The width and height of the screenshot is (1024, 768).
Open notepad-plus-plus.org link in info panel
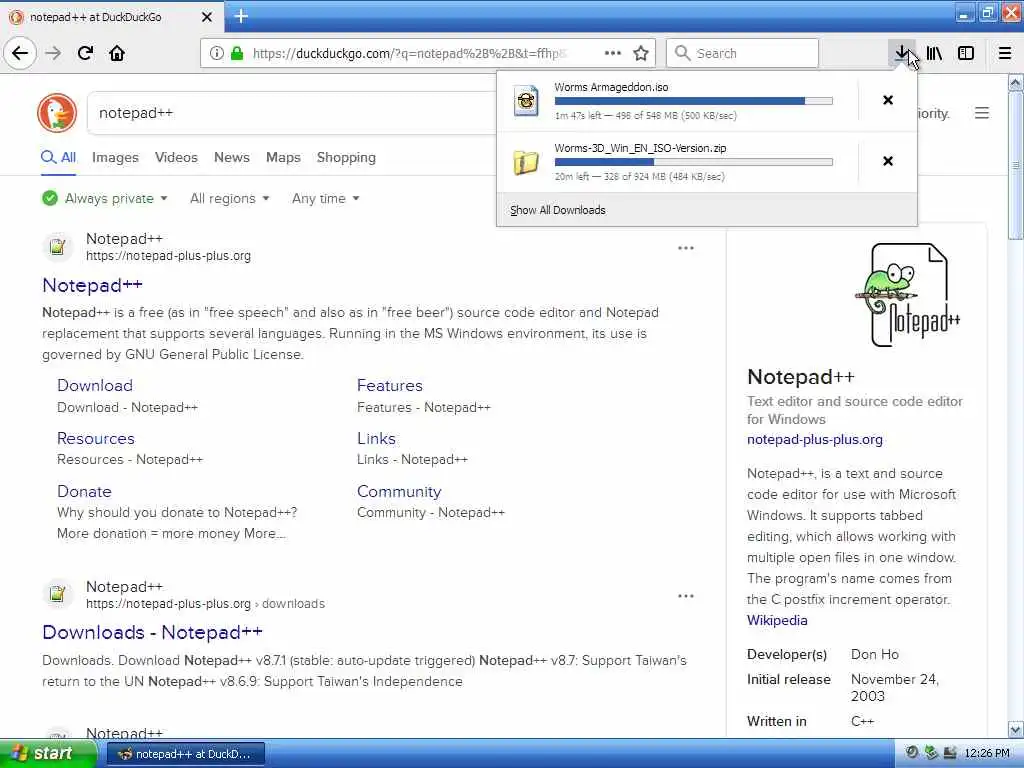(x=814, y=440)
